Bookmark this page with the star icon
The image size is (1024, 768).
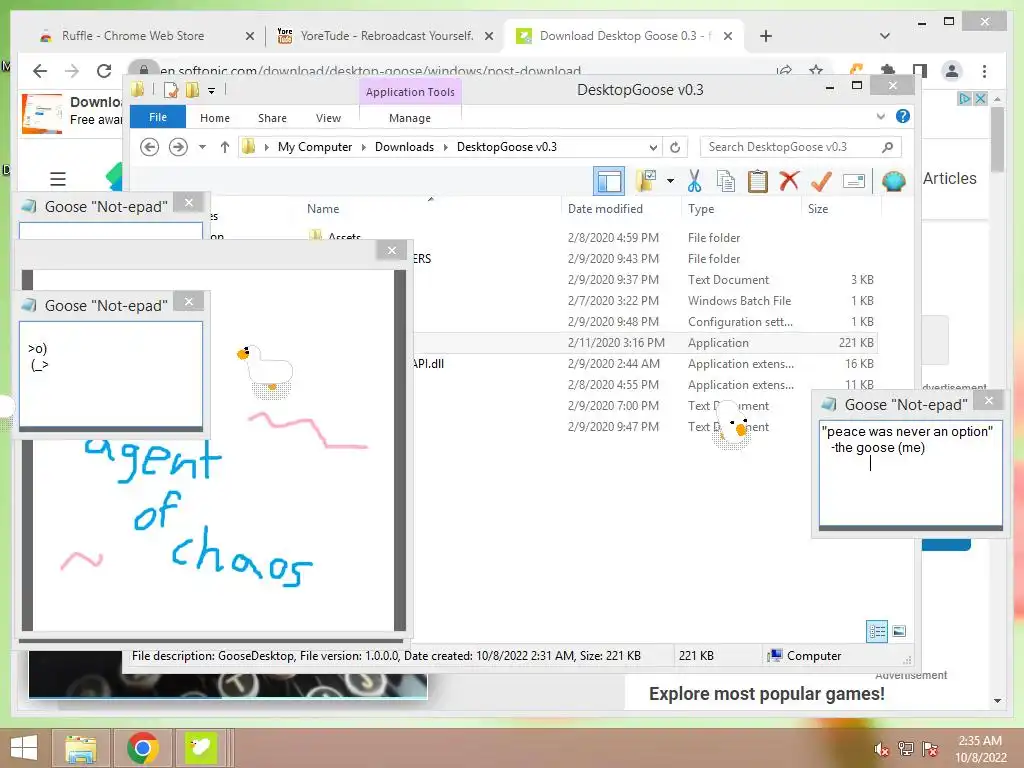(816, 71)
